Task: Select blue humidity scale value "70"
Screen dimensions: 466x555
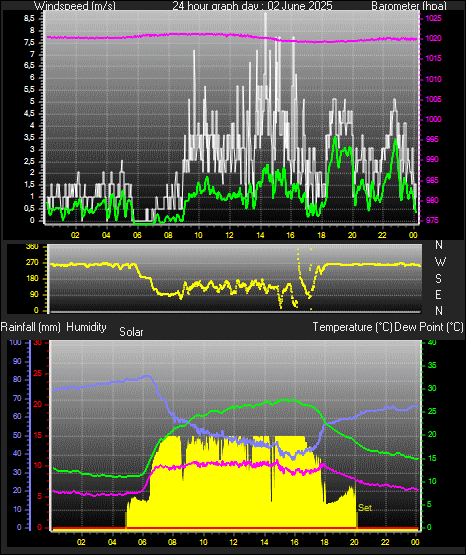Action: click(x=17, y=398)
